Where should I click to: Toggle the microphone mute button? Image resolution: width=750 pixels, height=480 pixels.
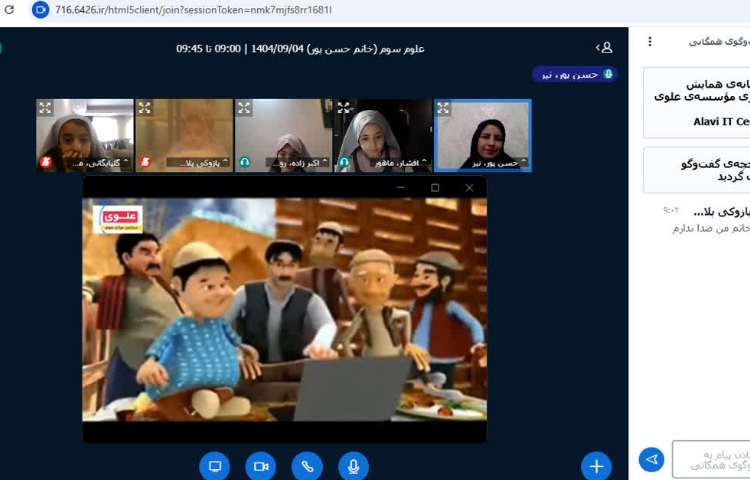352,466
